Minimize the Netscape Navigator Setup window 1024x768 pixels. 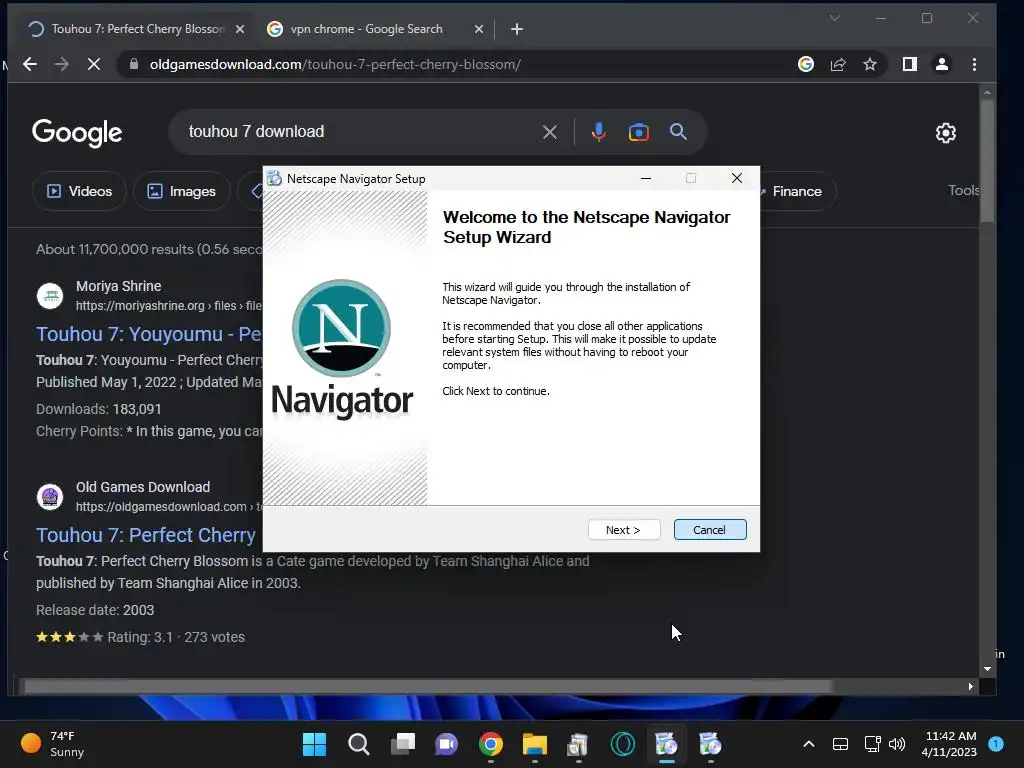(x=646, y=178)
